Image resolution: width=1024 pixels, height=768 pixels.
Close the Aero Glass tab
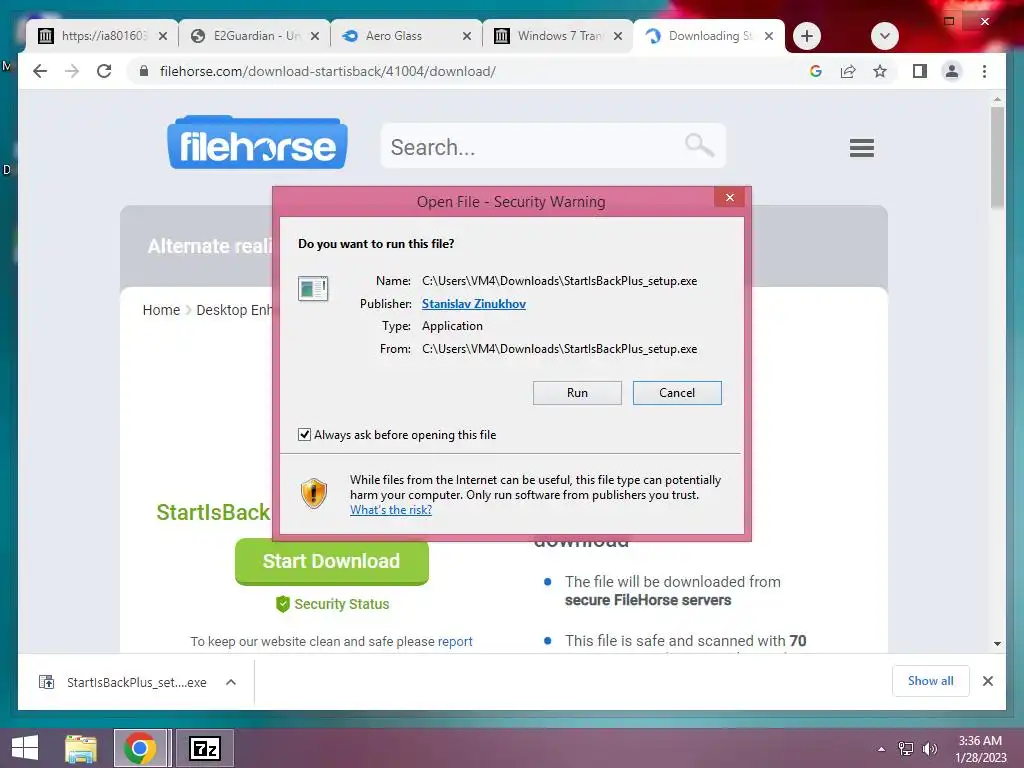point(466,36)
